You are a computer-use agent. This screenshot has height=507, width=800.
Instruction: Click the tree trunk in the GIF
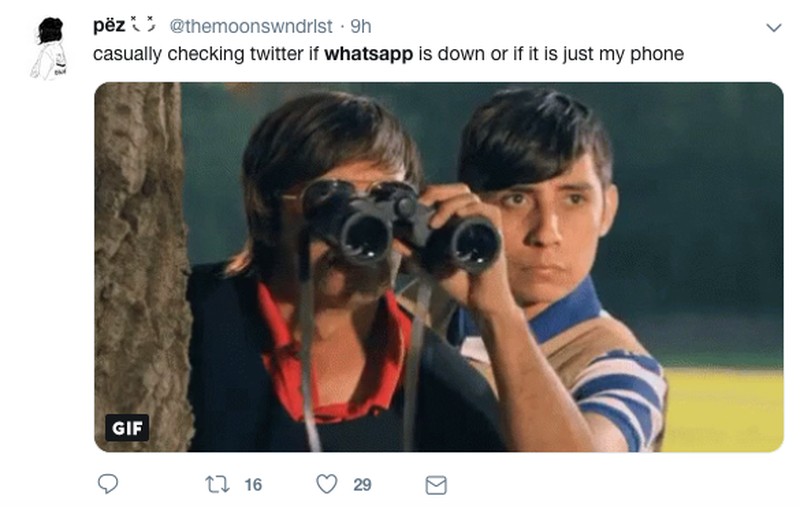(140, 267)
